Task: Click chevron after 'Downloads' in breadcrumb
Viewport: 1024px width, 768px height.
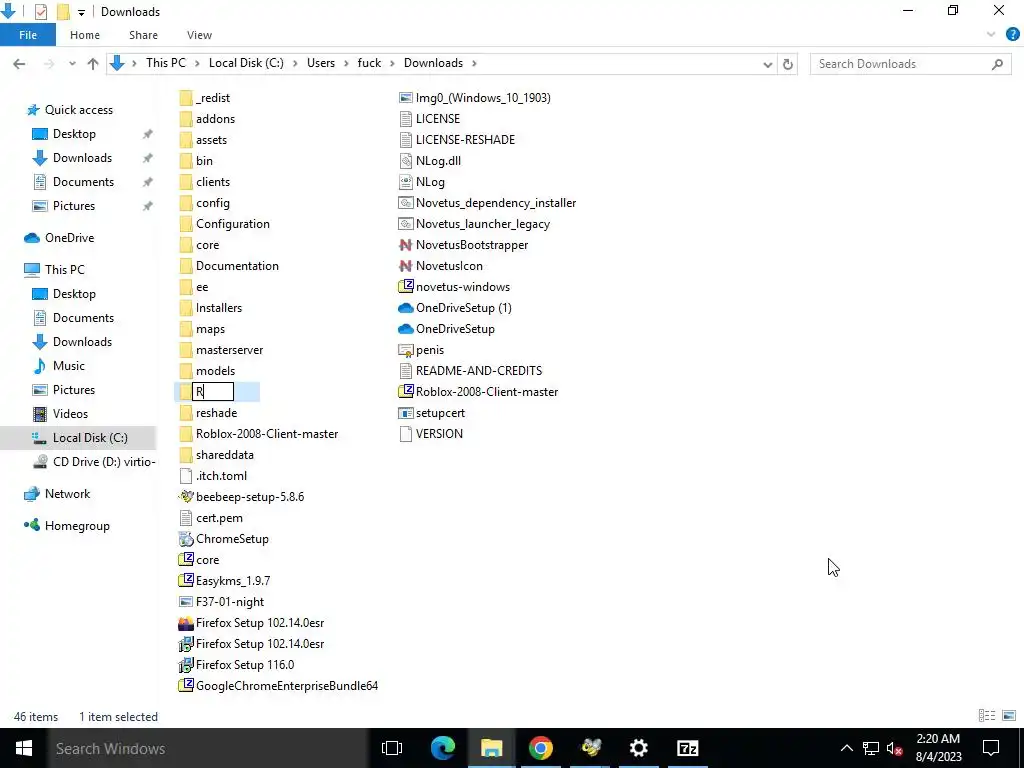Action: click(x=474, y=63)
